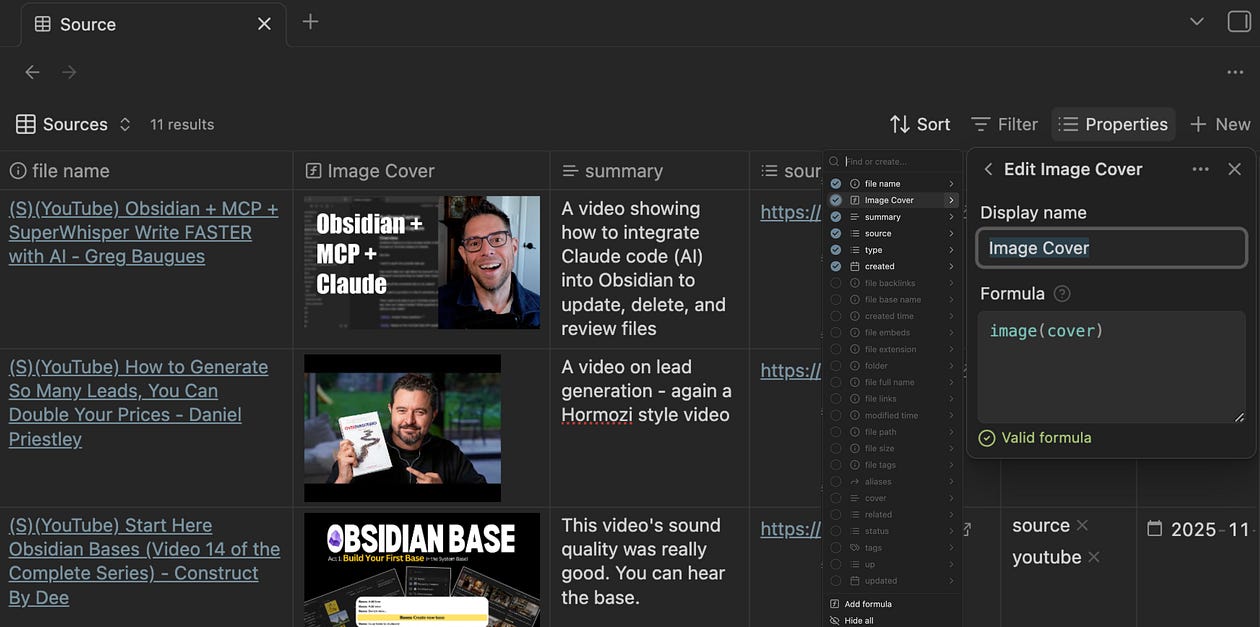Click the Display name input field
Screen dimensions: 1260x627
point(1112,248)
